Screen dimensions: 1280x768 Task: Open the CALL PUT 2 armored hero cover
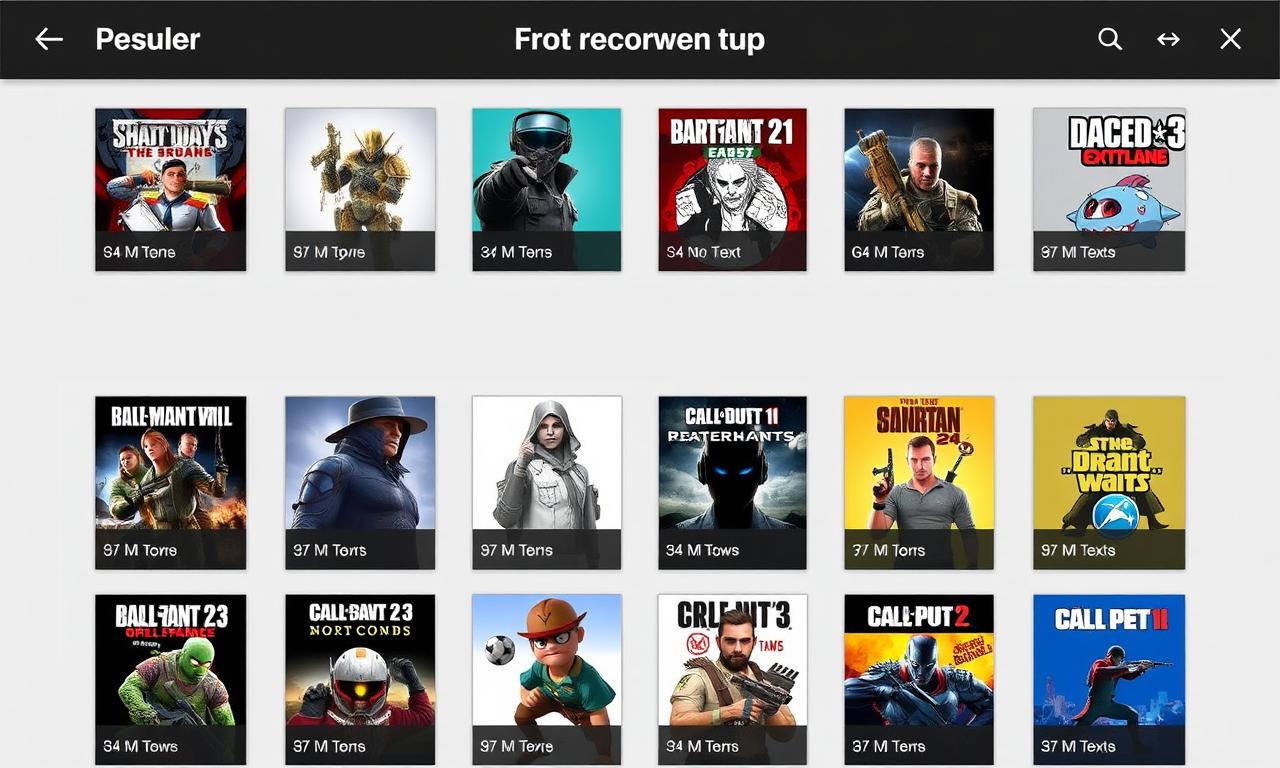[x=919, y=680]
